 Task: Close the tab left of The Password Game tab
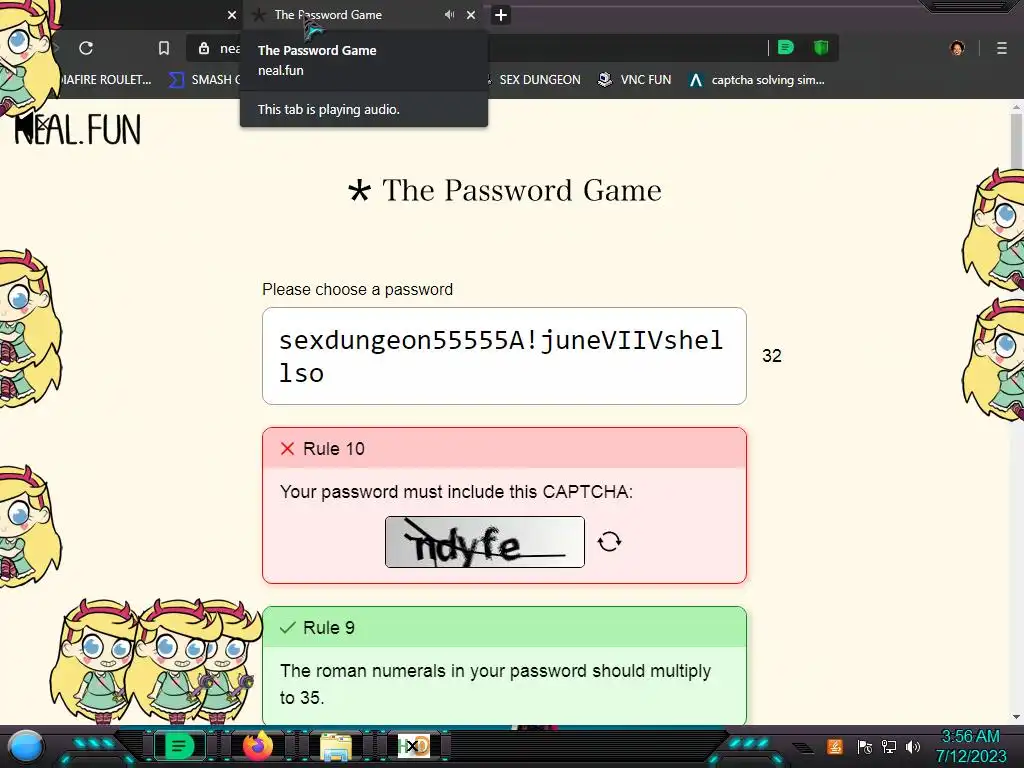[x=232, y=15]
